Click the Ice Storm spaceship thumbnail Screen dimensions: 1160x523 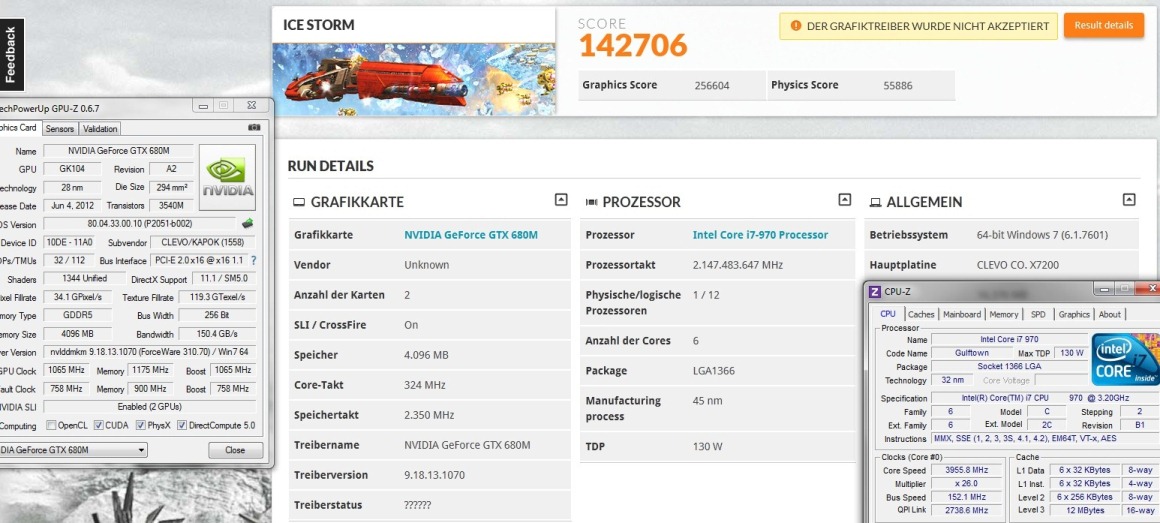(414, 79)
